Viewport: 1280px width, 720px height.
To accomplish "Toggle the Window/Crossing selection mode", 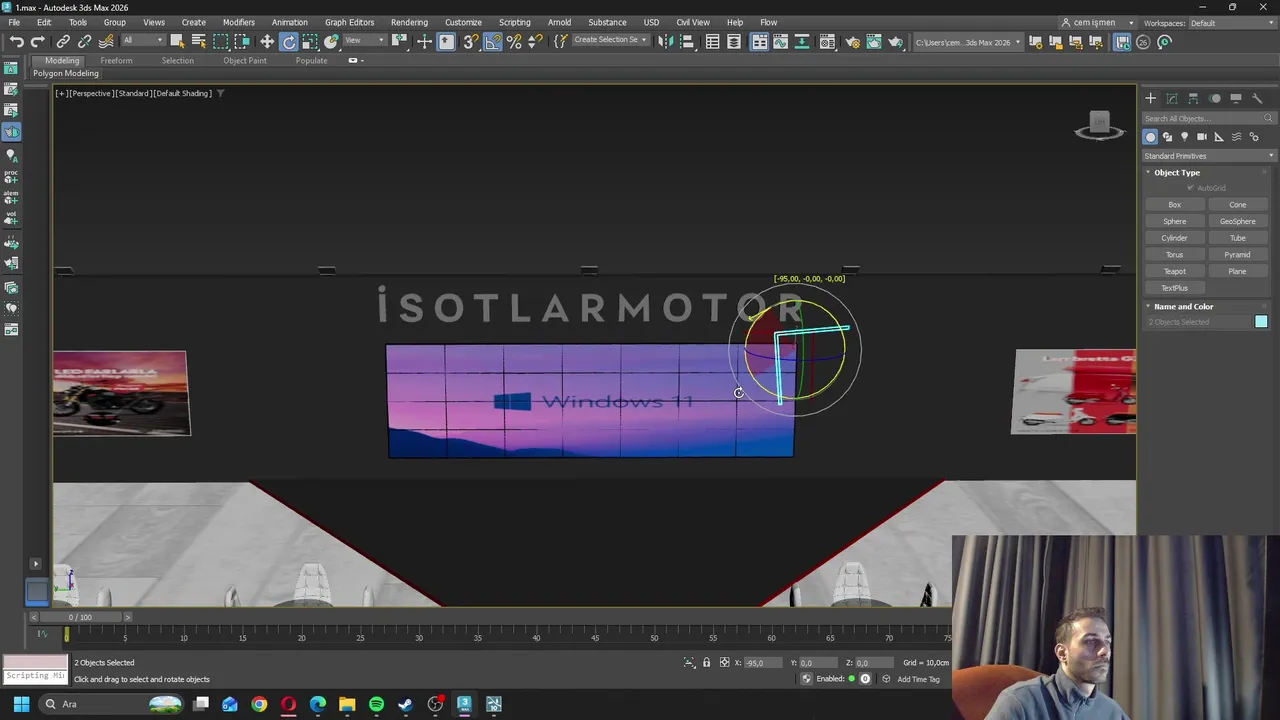I will pos(241,41).
